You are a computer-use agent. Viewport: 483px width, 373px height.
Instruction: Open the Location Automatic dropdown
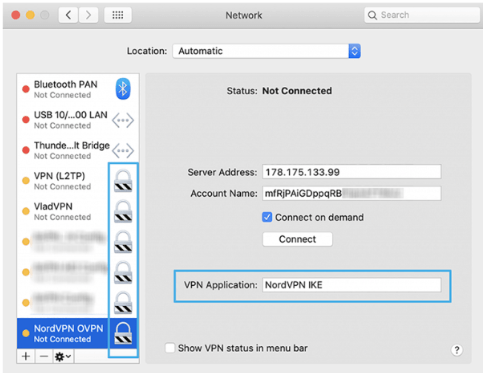point(266,51)
